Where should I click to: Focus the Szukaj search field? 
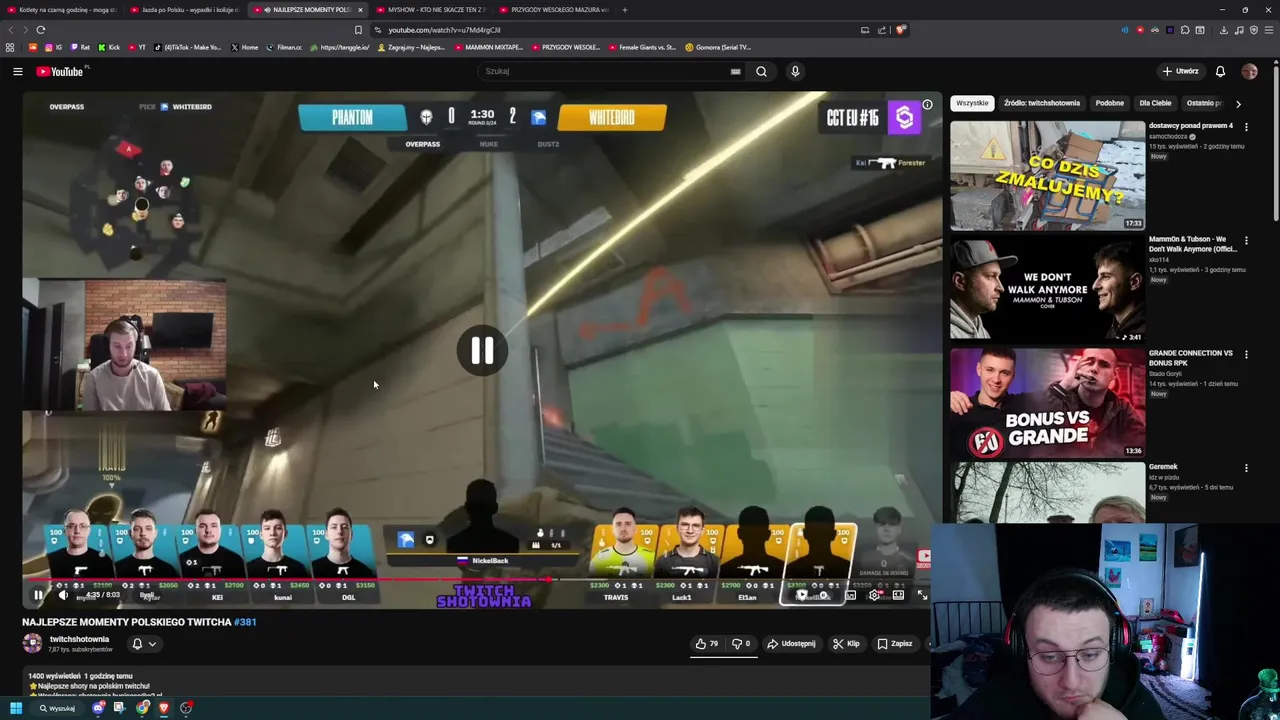605,71
